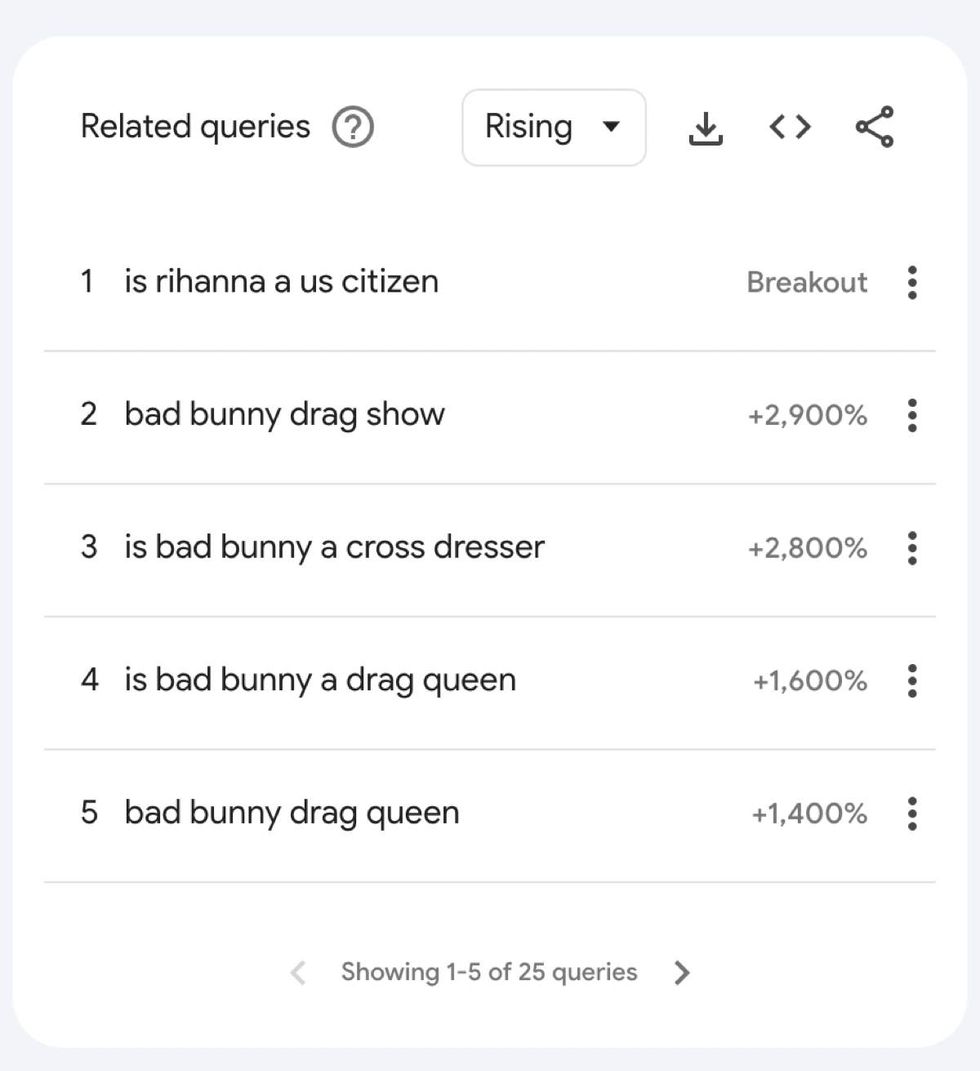
Task: Click the 'Showing 1-5 of 25 queries' label
Action: click(490, 971)
